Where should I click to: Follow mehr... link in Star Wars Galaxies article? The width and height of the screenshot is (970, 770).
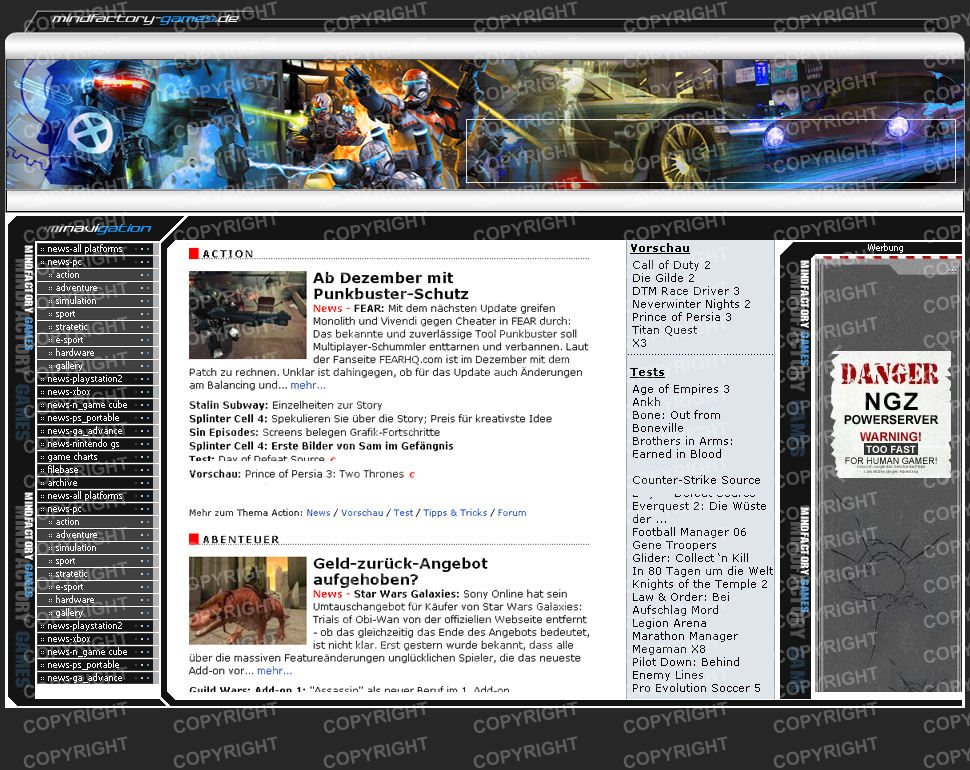(x=274, y=671)
